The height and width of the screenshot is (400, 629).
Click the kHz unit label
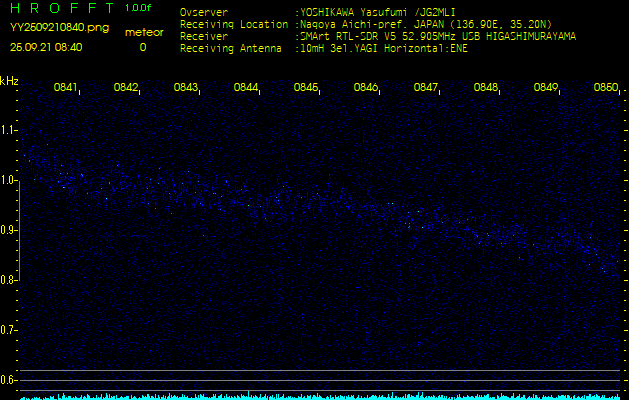point(9,81)
